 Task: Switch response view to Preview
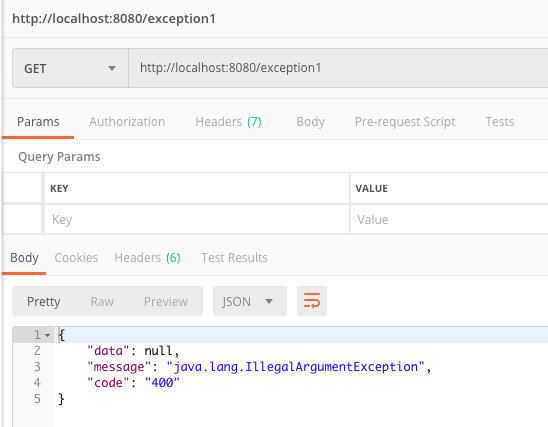pyautogui.click(x=166, y=301)
